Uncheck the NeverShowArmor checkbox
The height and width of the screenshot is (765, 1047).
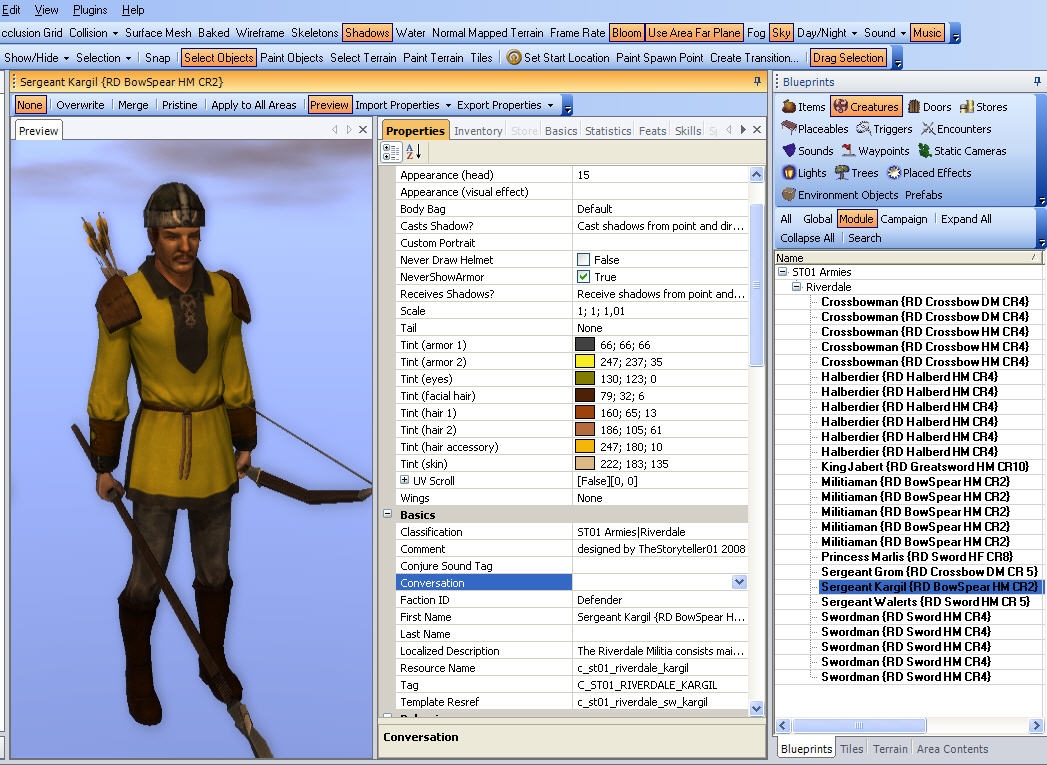(584, 277)
